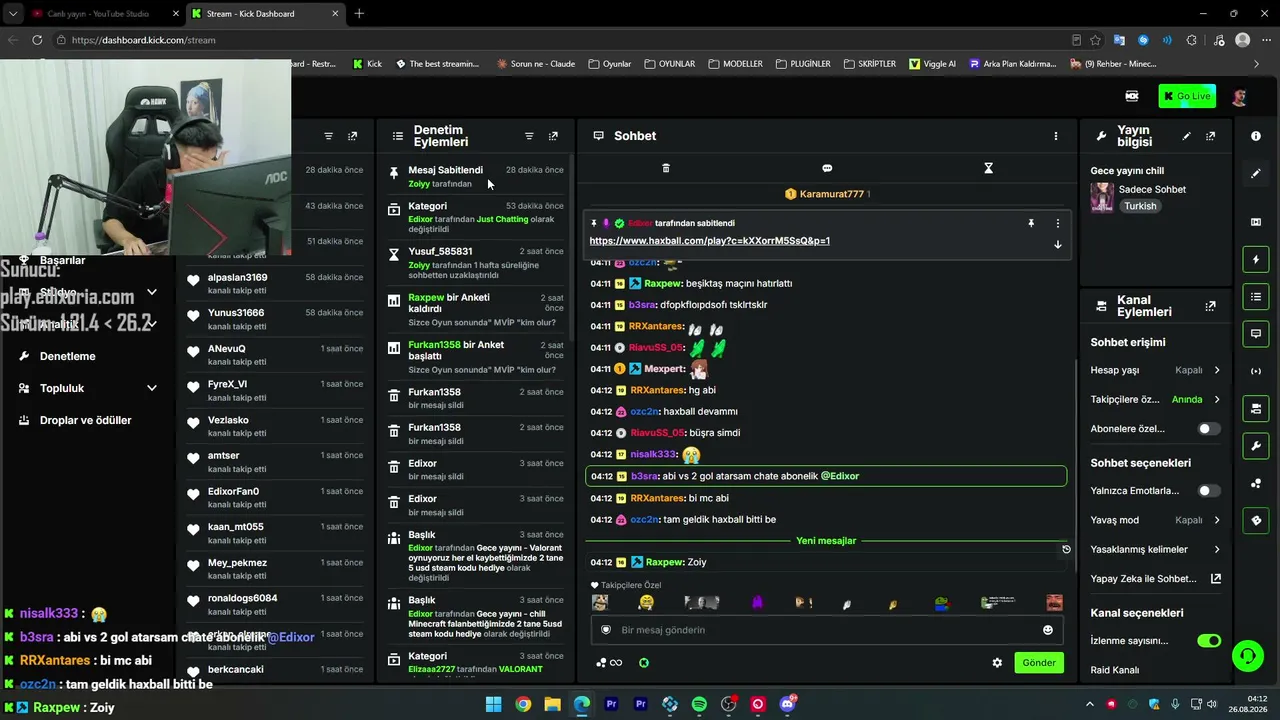This screenshot has width=1280, height=720.
Task: Expand Hesap yaşı Kapalı setting
Action: [x=1156, y=370]
